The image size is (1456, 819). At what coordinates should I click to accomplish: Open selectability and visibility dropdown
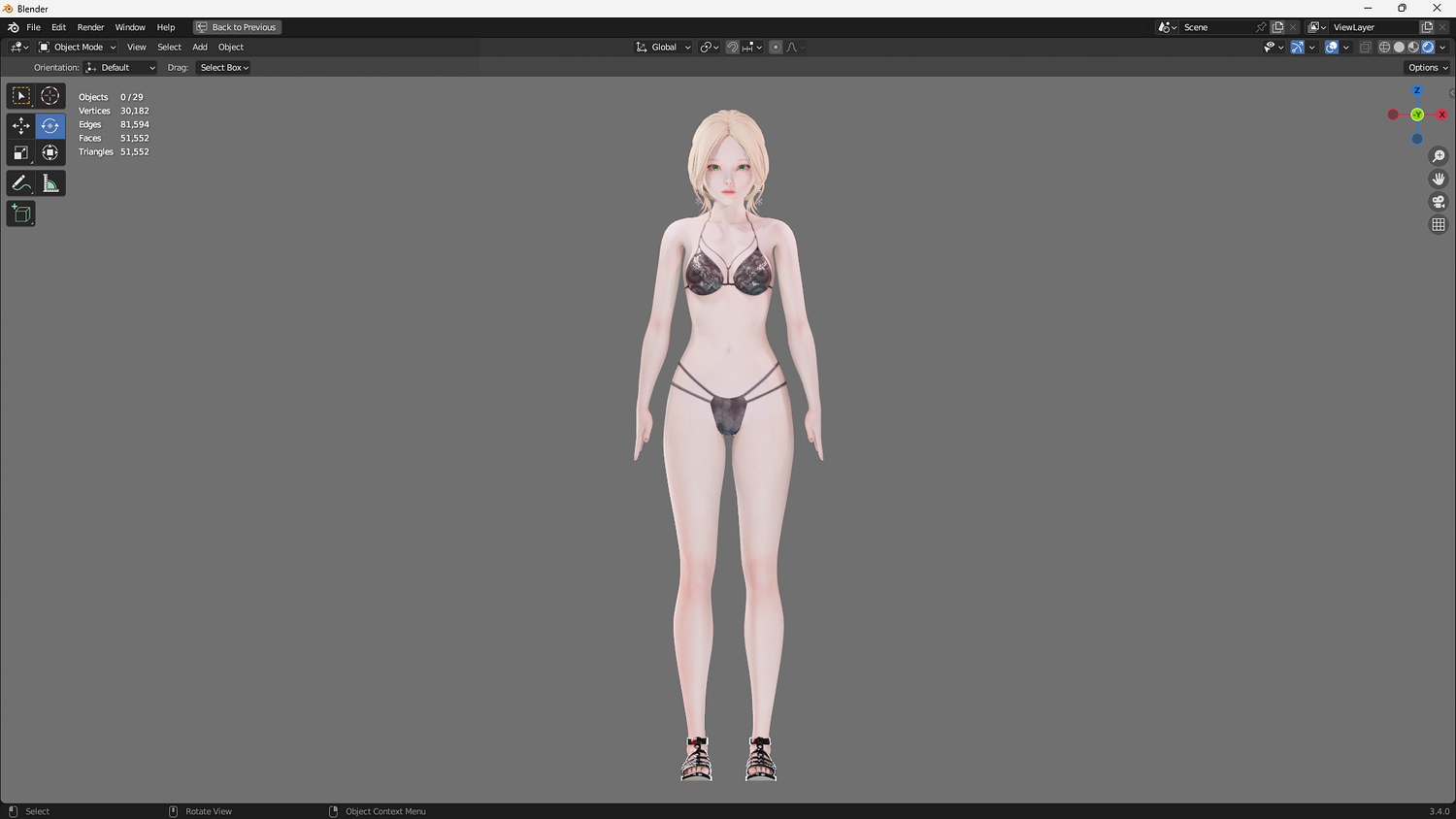click(1274, 47)
